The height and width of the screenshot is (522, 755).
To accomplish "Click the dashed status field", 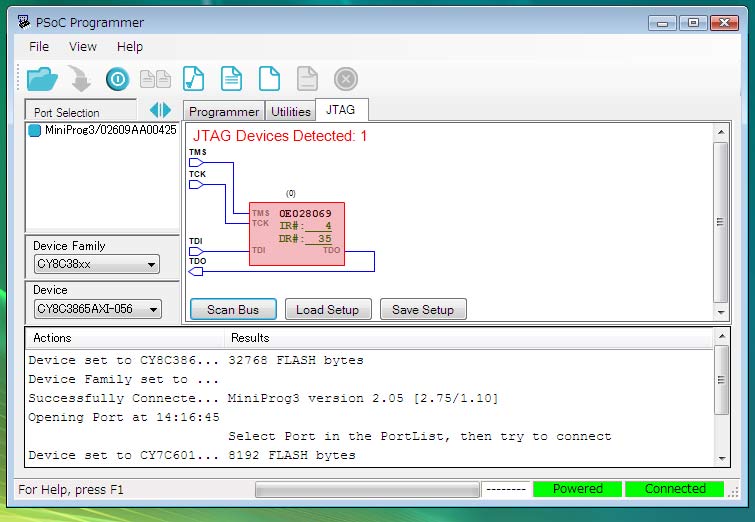I will point(506,489).
